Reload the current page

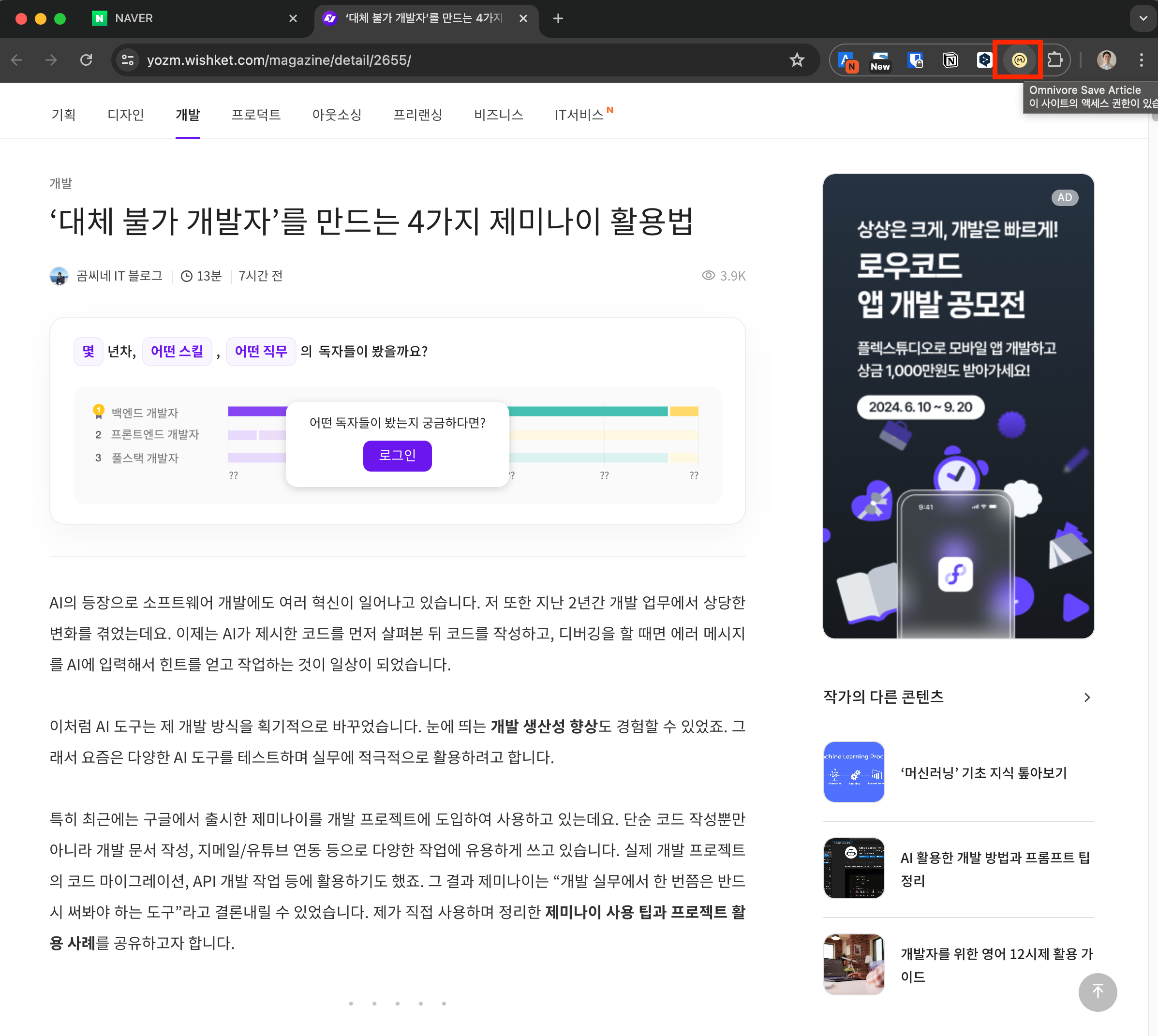point(86,60)
